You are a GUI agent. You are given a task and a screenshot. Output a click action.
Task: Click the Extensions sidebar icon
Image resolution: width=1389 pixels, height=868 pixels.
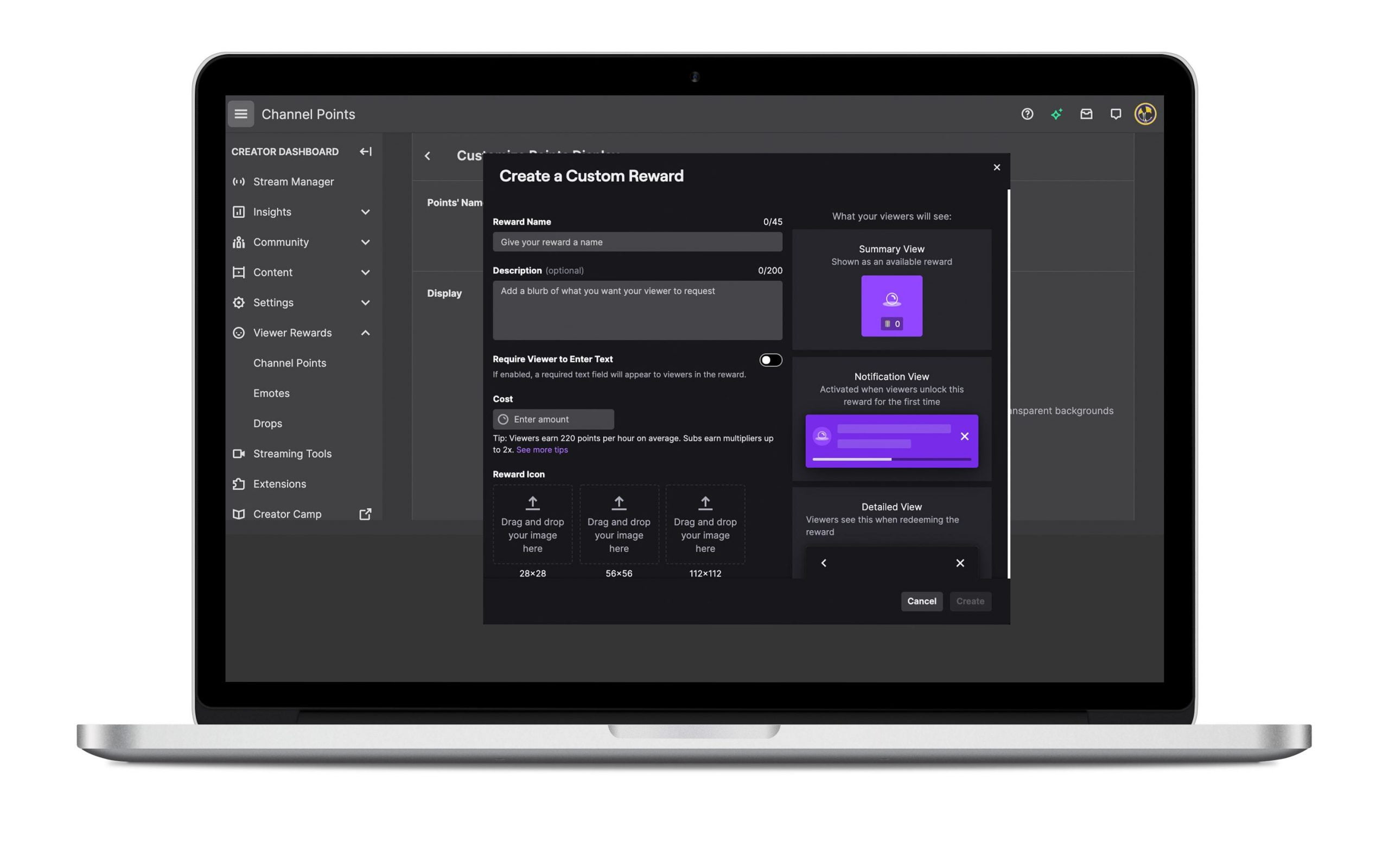[x=239, y=484]
